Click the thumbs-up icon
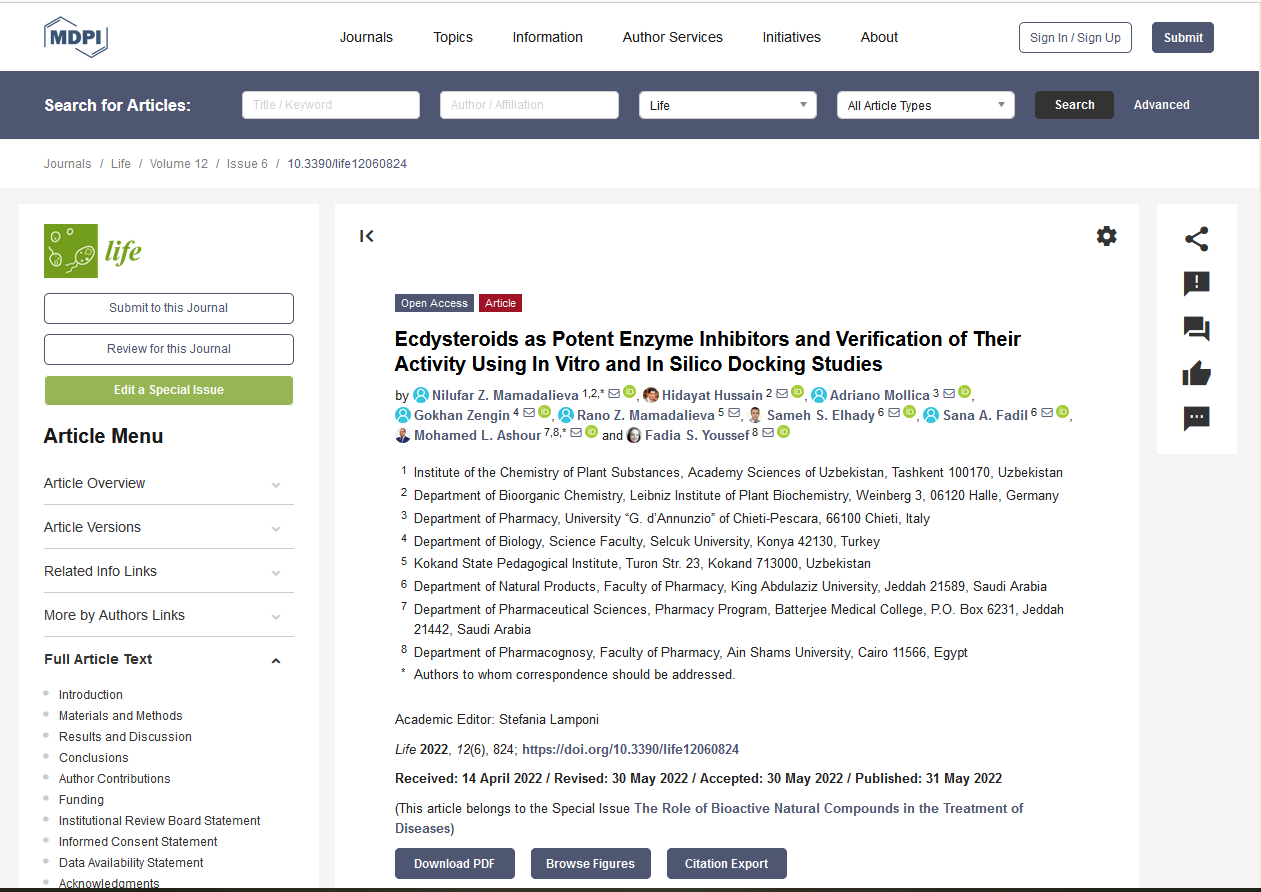 [1196, 374]
